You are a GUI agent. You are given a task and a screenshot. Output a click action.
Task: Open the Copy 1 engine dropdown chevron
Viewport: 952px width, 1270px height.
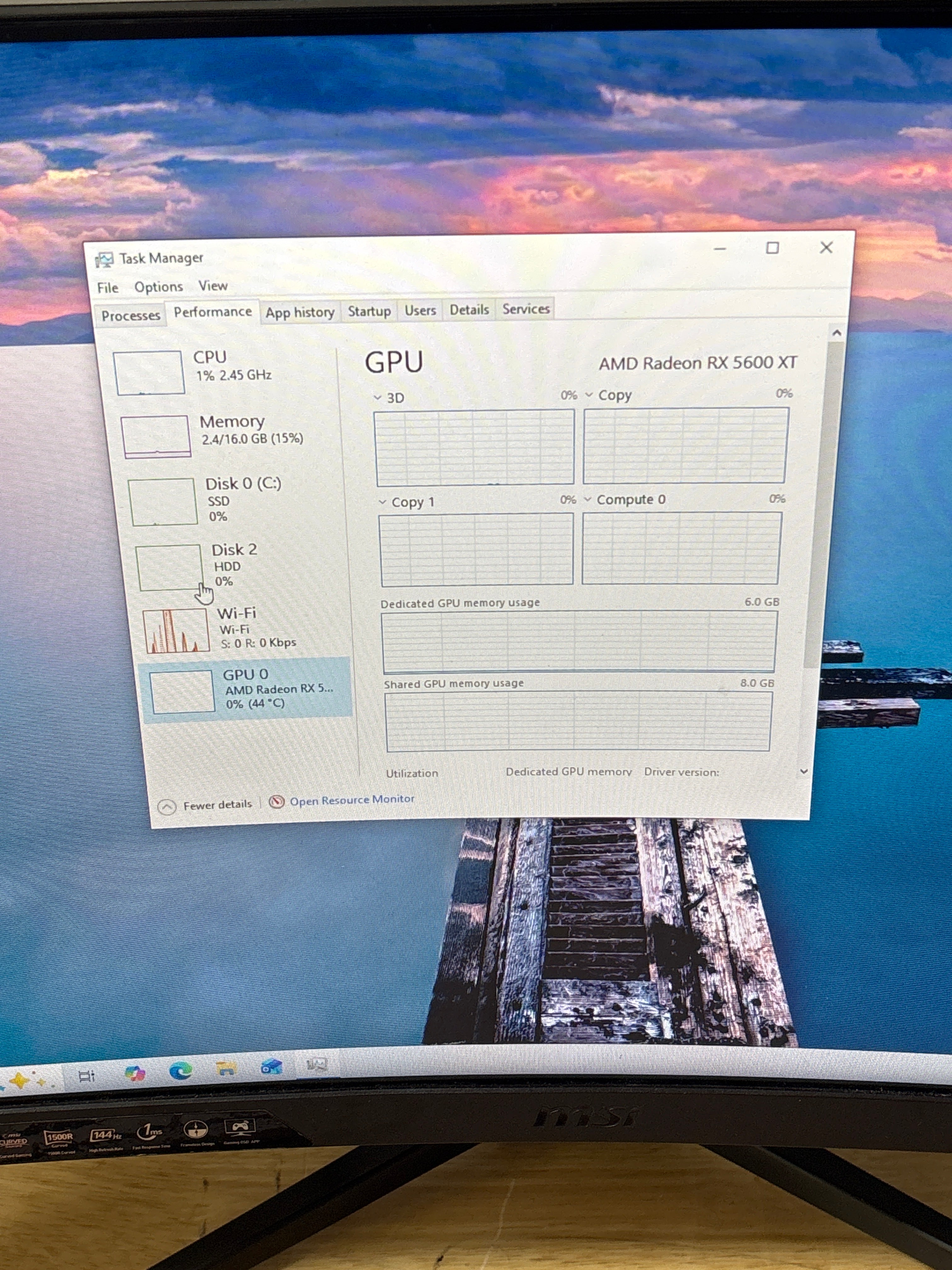tap(383, 502)
